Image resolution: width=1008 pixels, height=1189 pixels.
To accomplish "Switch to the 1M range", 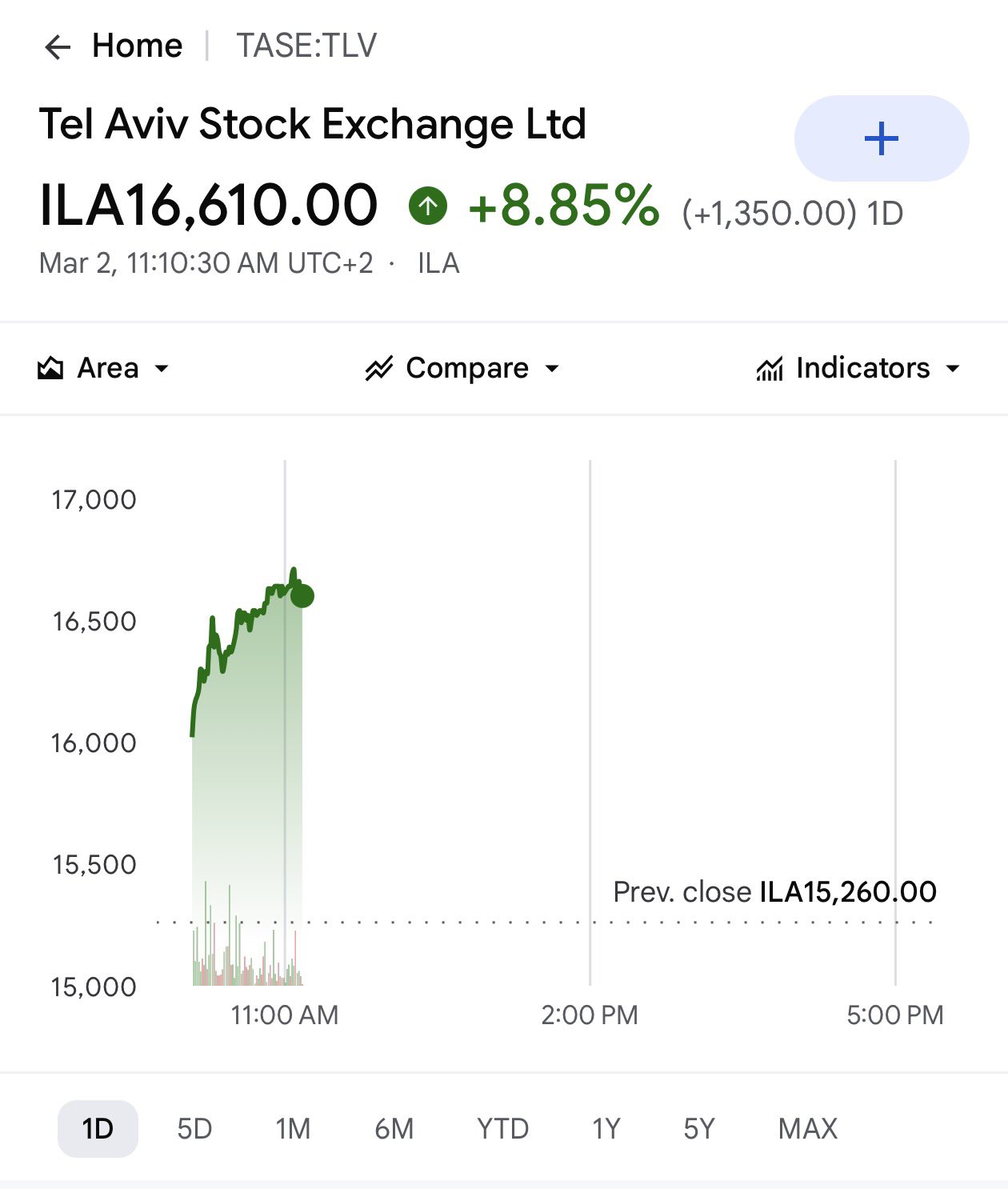I will [x=293, y=1129].
